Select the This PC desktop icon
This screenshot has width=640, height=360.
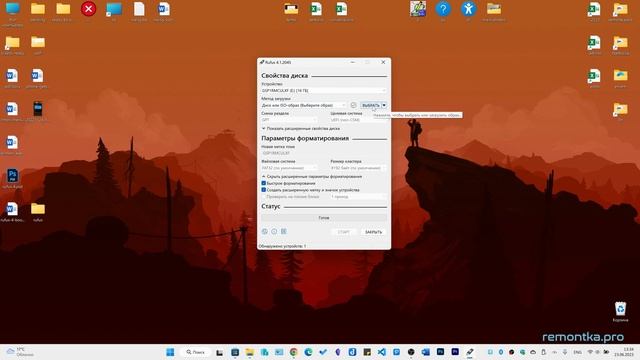13,9
